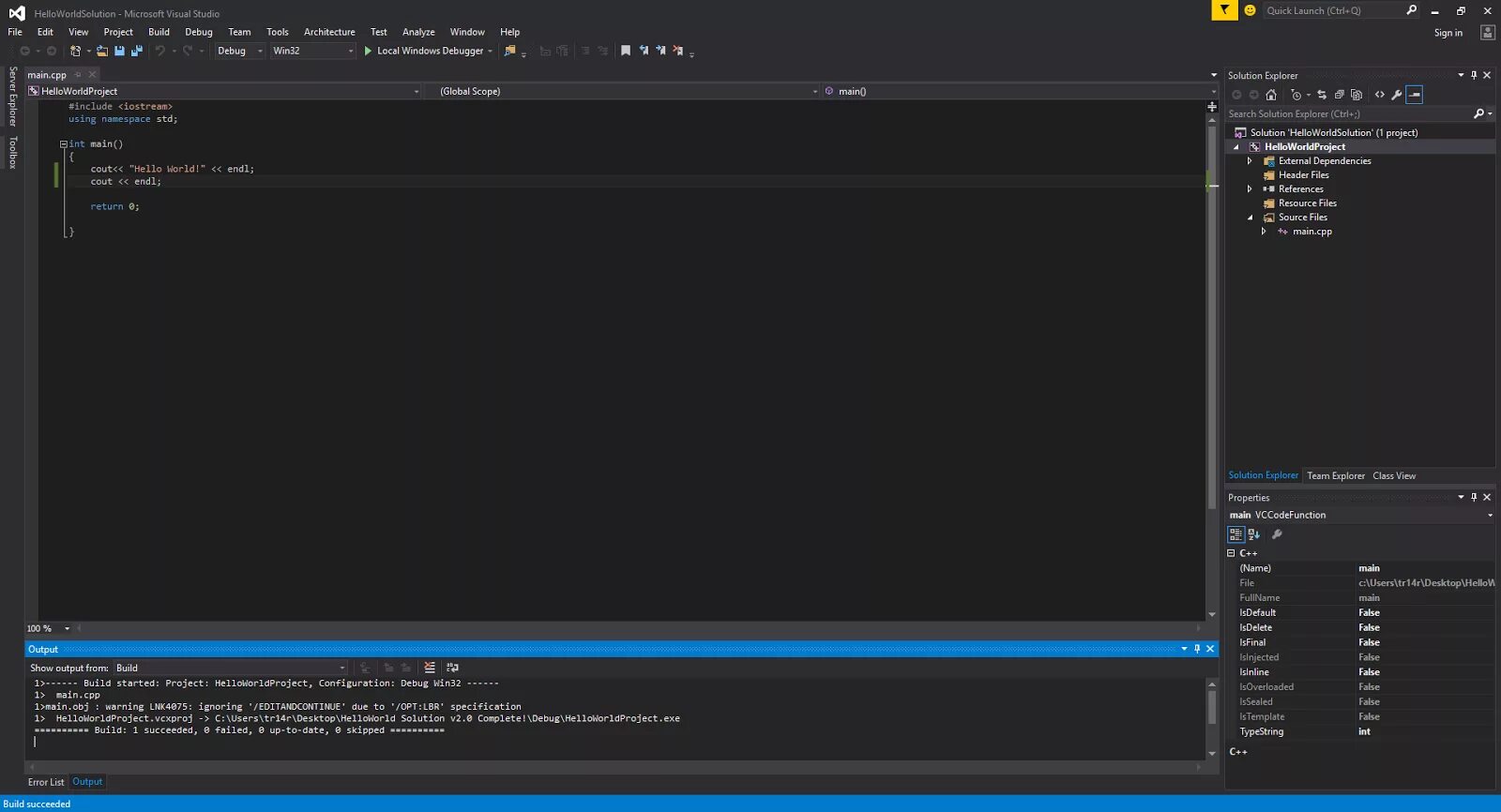Open the Win32 platform dropdown
The image size is (1501, 812).
313,51
